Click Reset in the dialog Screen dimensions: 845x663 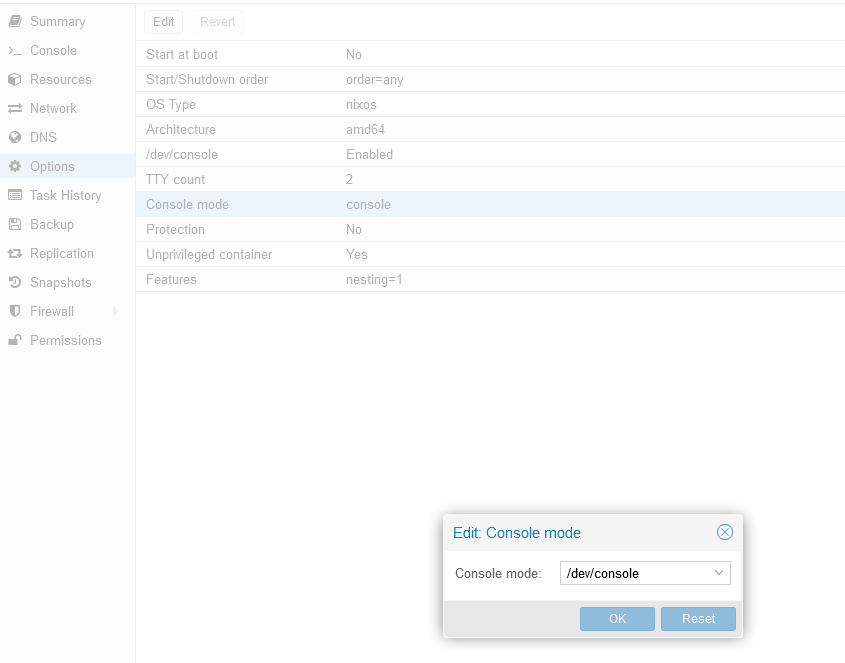698,618
